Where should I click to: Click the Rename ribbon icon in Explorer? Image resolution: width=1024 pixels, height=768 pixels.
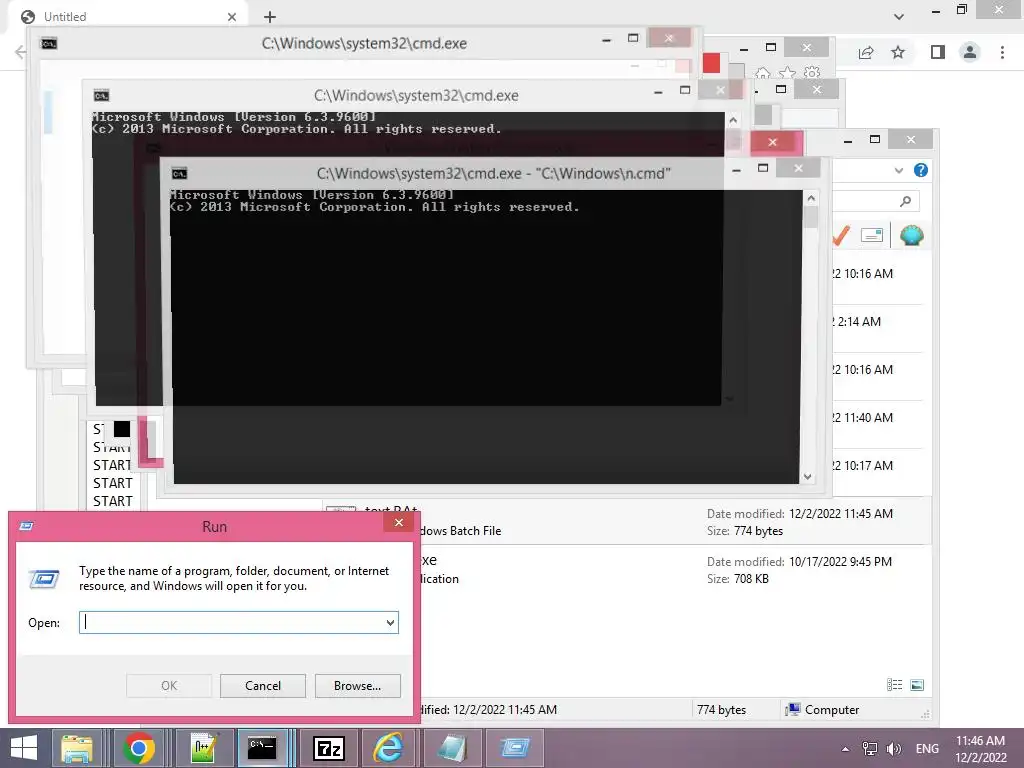872,235
